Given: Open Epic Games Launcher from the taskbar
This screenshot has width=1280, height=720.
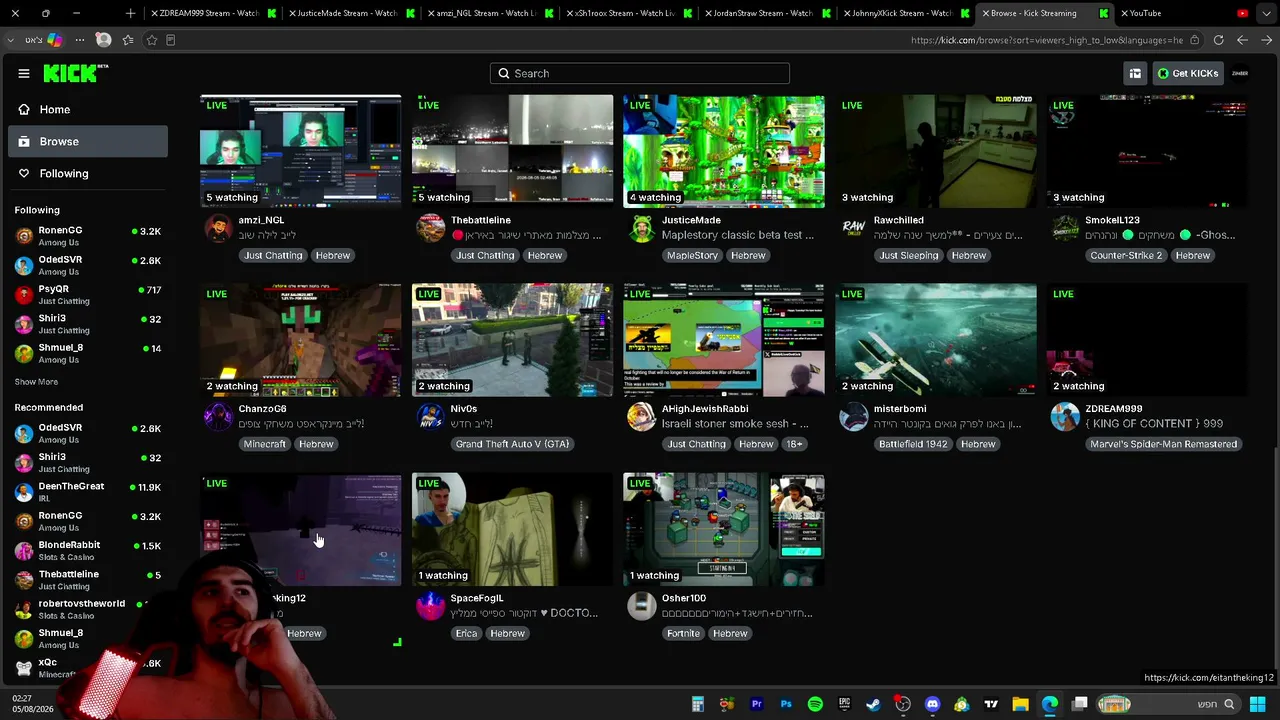Looking at the screenshot, I should click(x=845, y=704).
